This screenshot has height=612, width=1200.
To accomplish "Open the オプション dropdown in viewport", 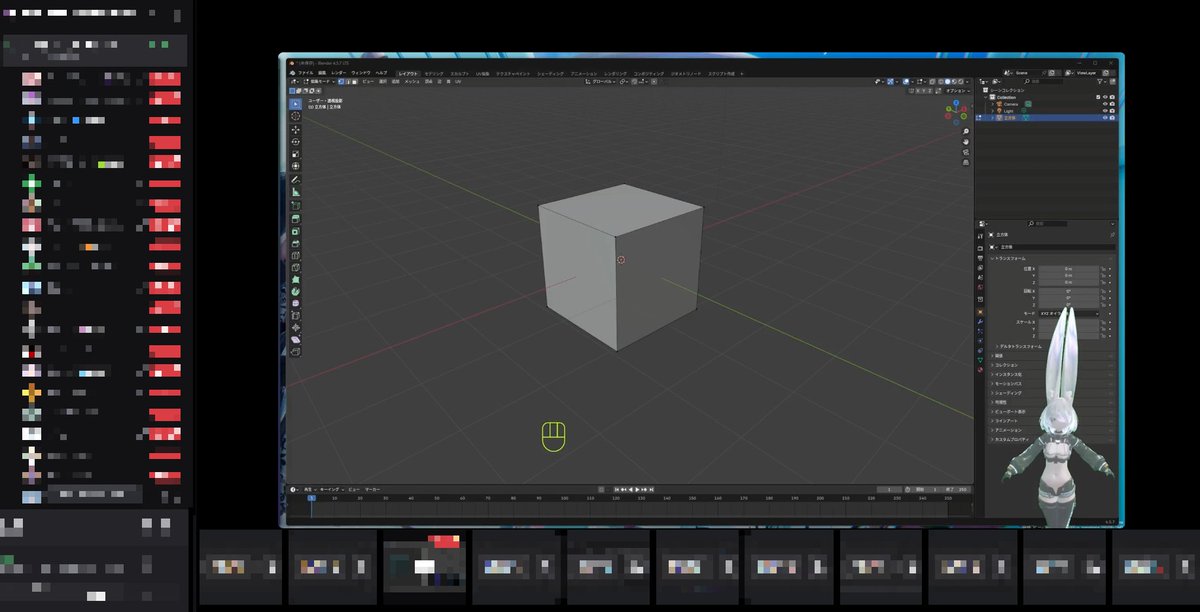I will coord(958,91).
